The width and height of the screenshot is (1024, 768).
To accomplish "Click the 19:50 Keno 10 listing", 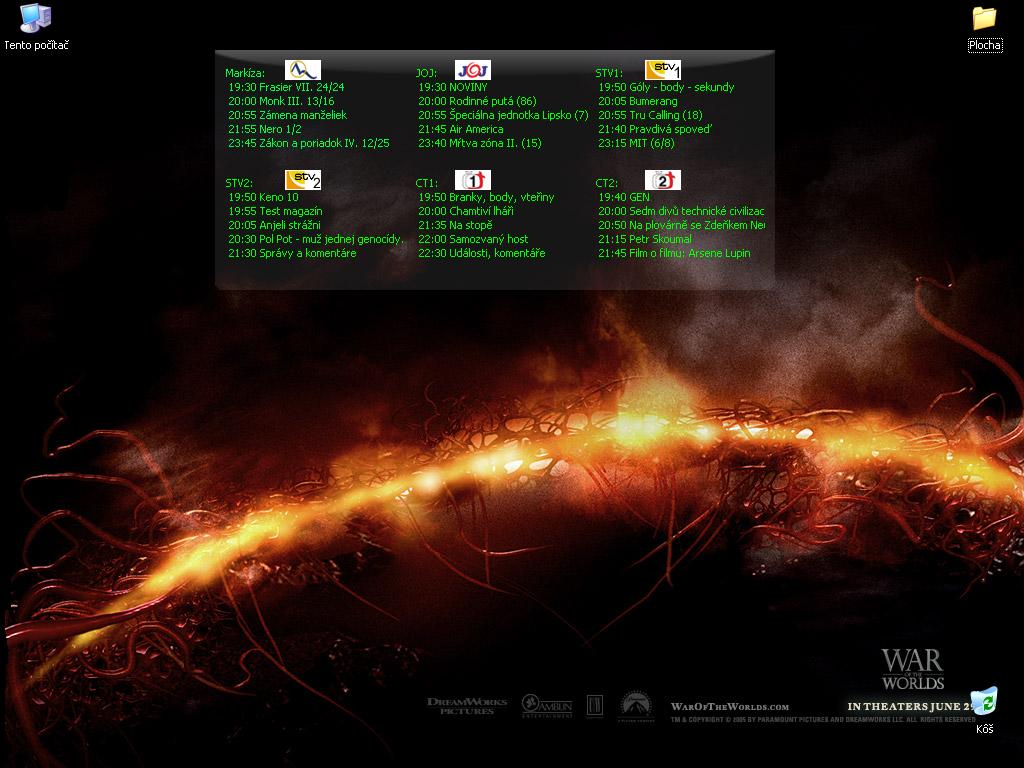I will [x=263, y=197].
